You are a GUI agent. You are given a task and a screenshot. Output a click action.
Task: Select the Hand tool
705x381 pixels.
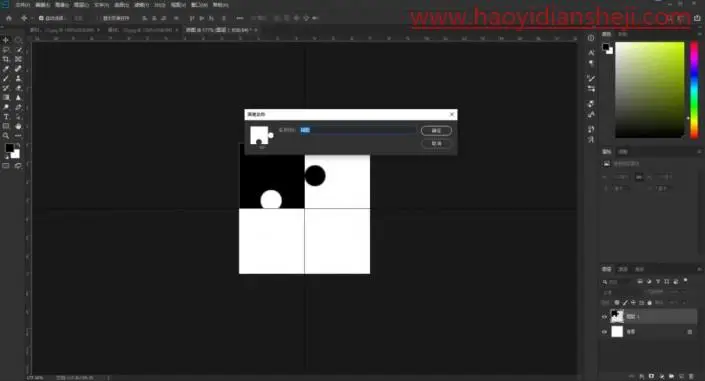point(18,126)
